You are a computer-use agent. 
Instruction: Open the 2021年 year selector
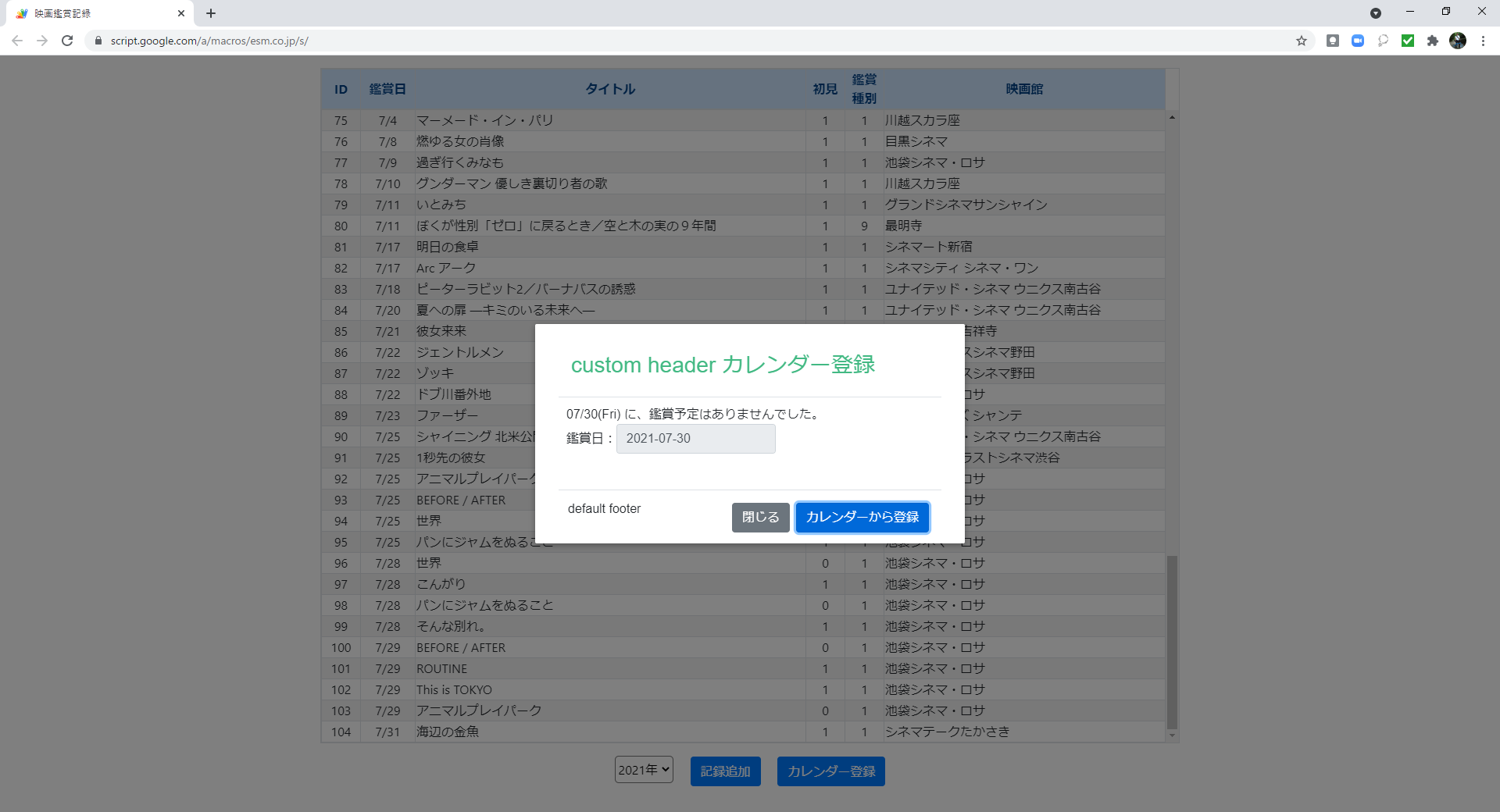[x=643, y=769]
